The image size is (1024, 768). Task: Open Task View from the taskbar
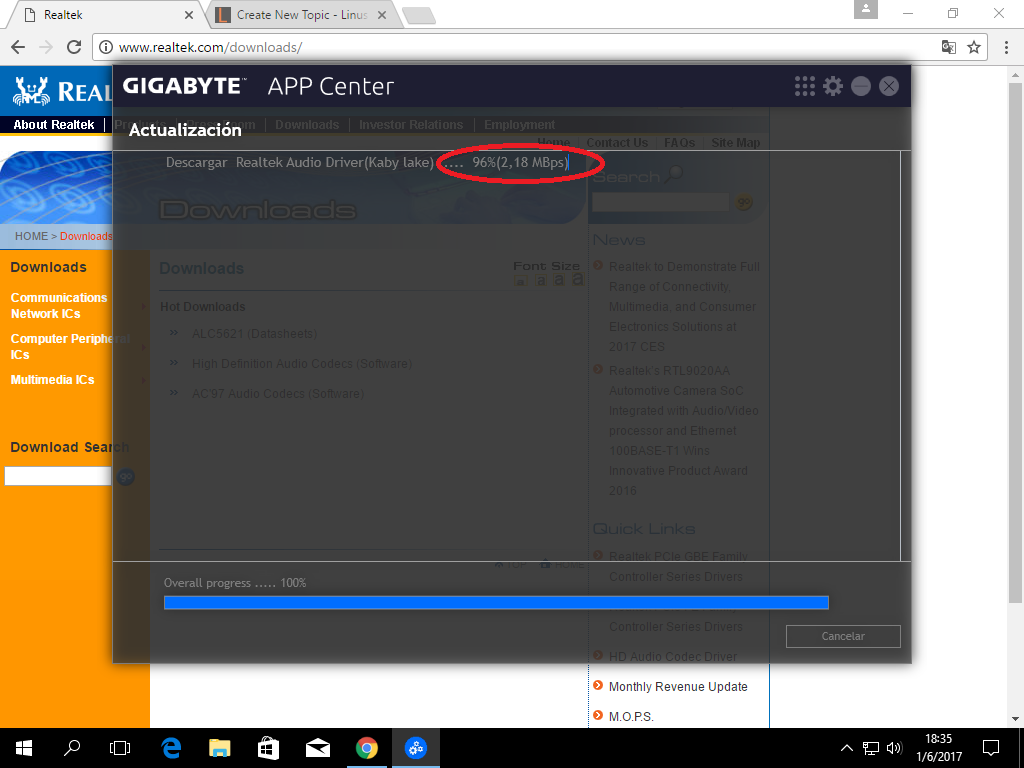tap(120, 748)
